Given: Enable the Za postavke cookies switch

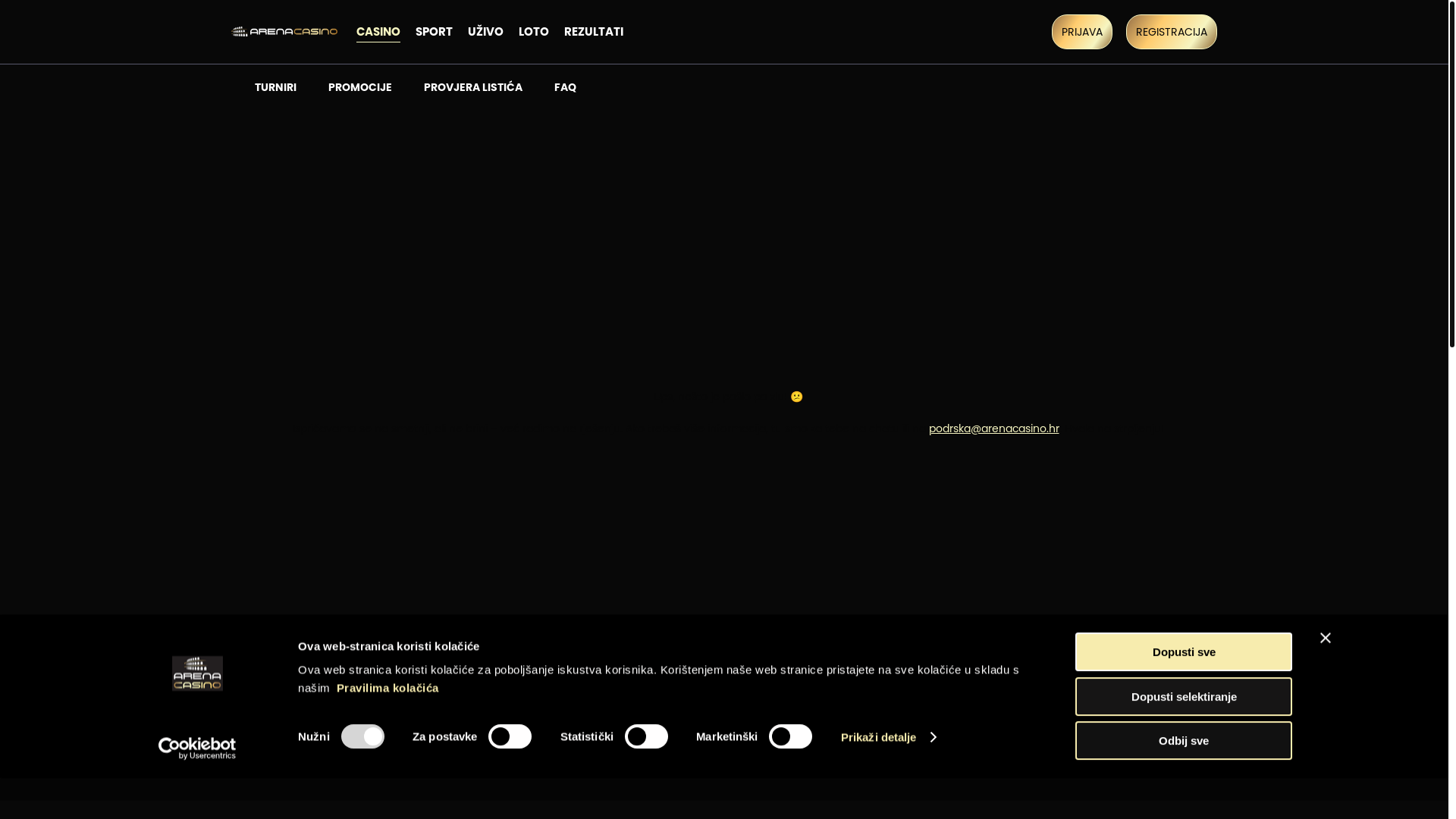Looking at the screenshot, I should click(510, 736).
